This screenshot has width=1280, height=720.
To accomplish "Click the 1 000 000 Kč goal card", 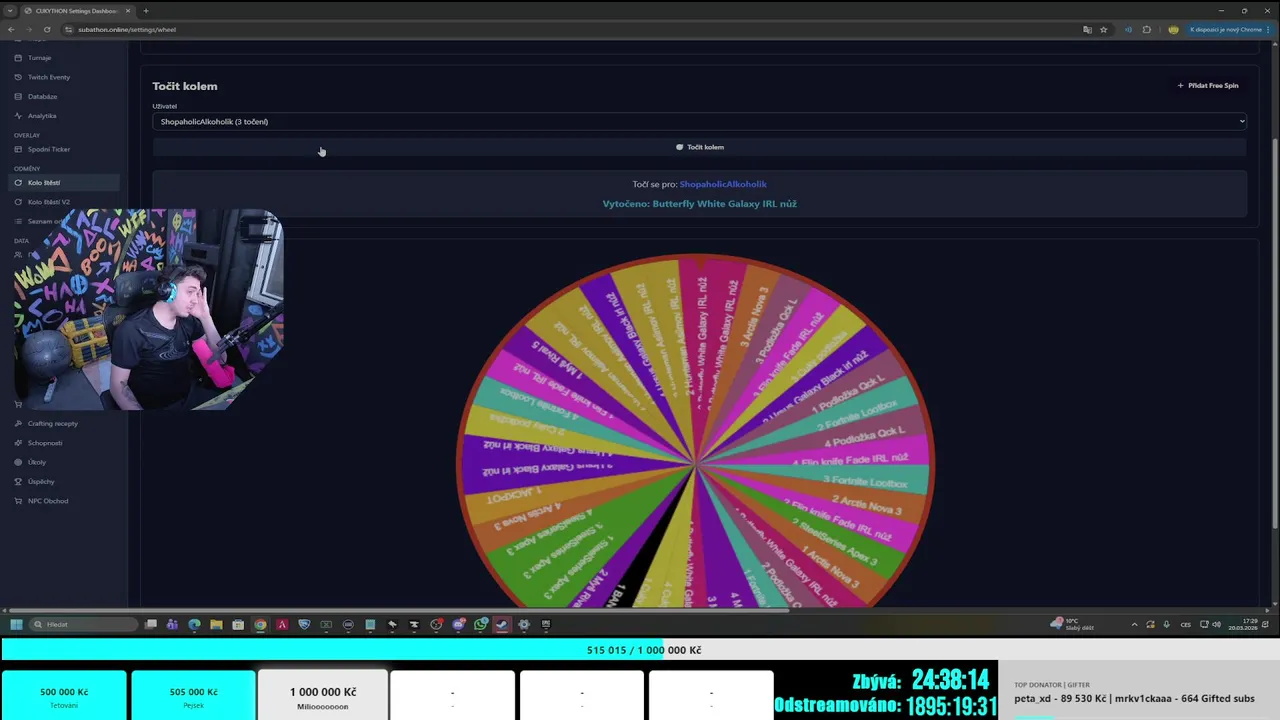I will click(322, 695).
